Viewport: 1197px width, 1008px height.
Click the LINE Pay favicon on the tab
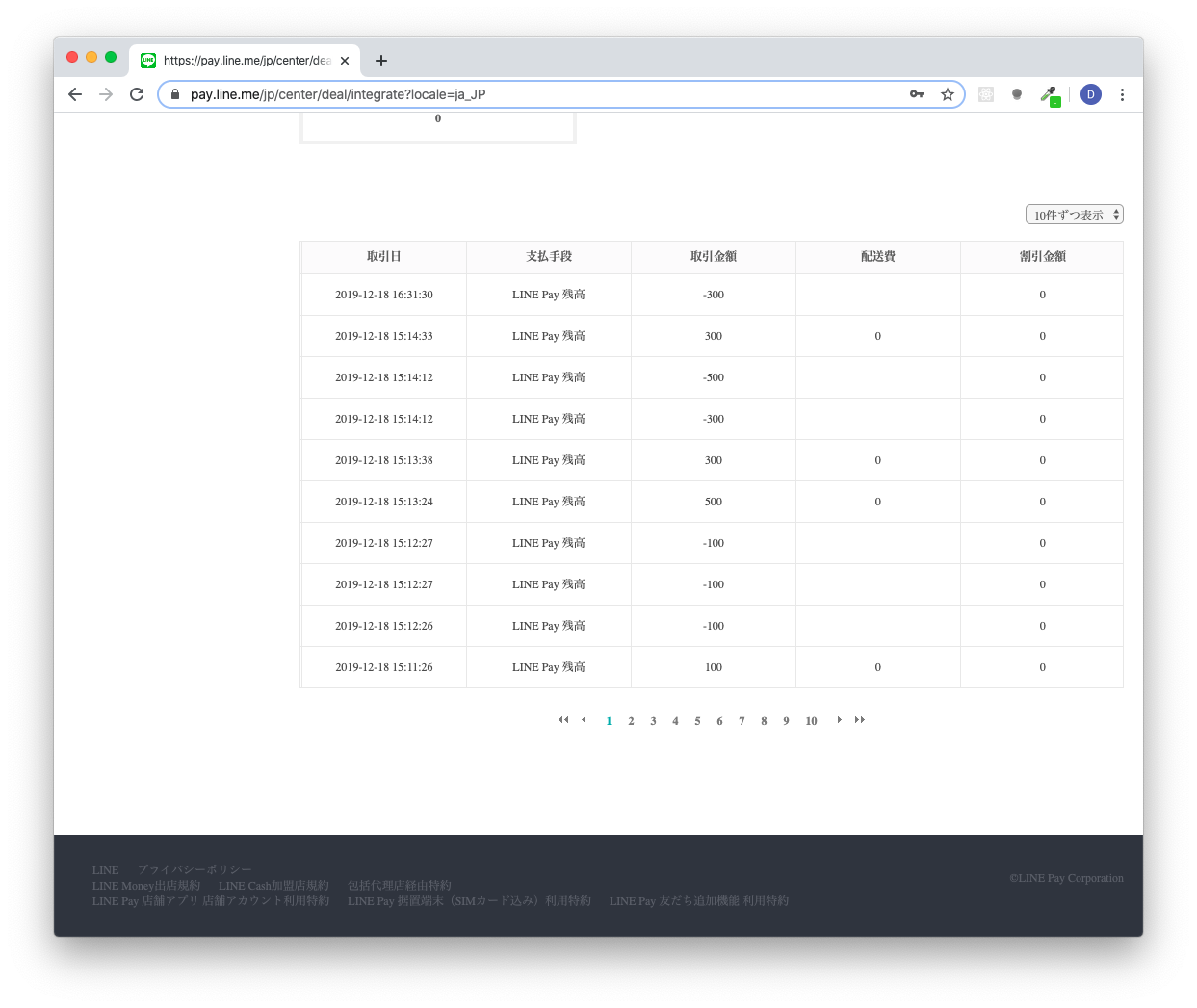(148, 60)
